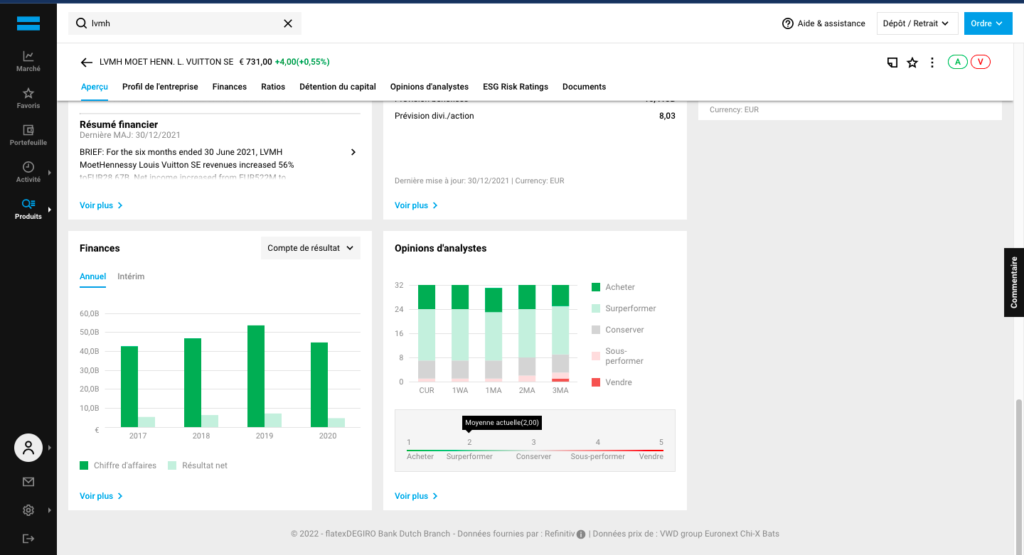Switch to Détention du capital tab
This screenshot has width=1024, height=555.
point(338,87)
